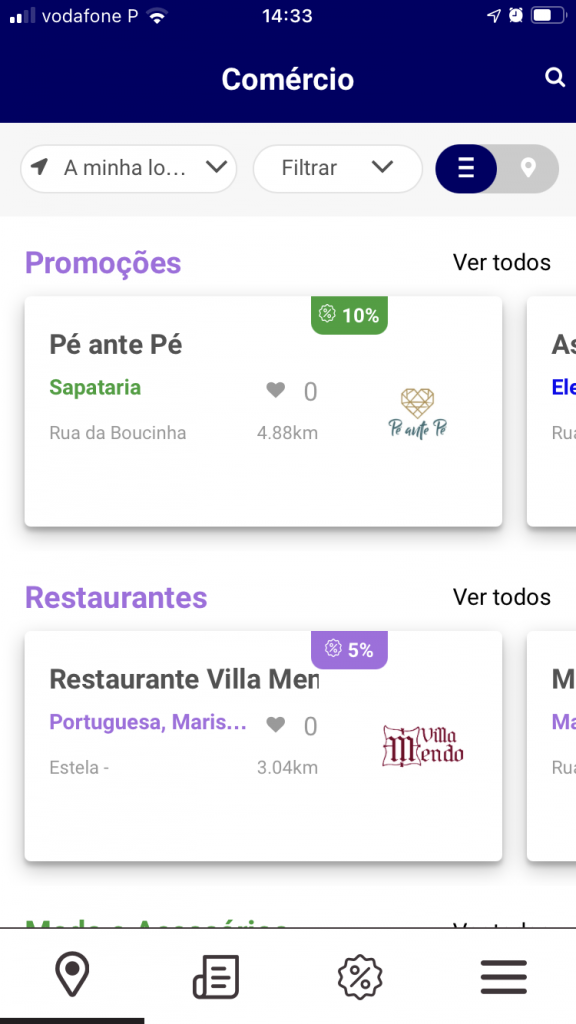
Task: Switch to list view toggle
Action: (466, 168)
